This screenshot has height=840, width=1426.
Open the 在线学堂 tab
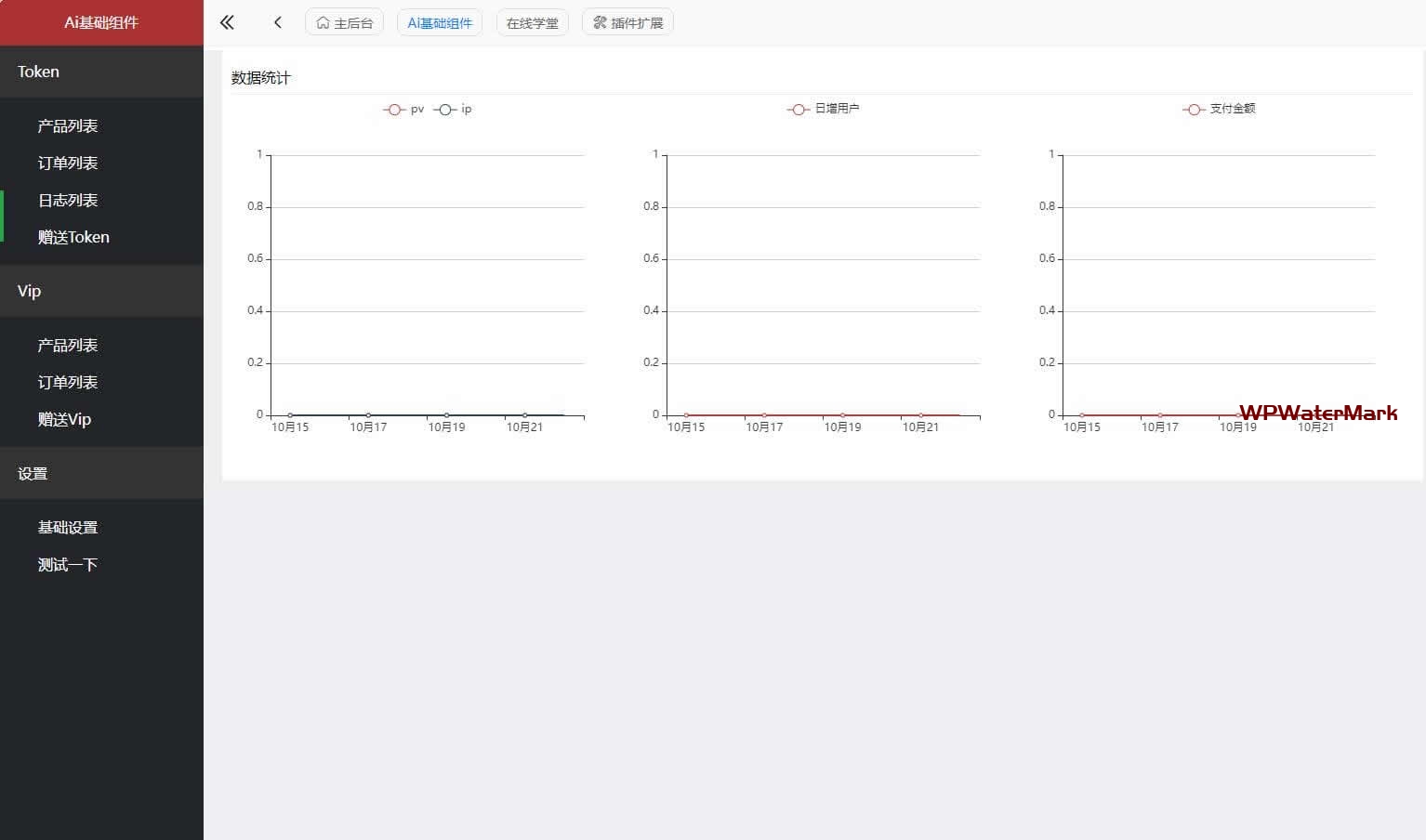tap(533, 22)
